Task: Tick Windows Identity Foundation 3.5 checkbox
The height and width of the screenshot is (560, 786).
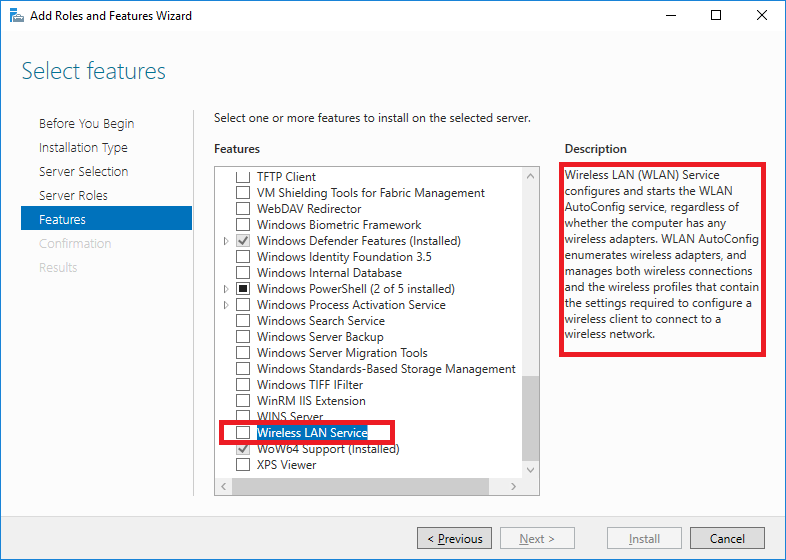Action: tap(243, 257)
